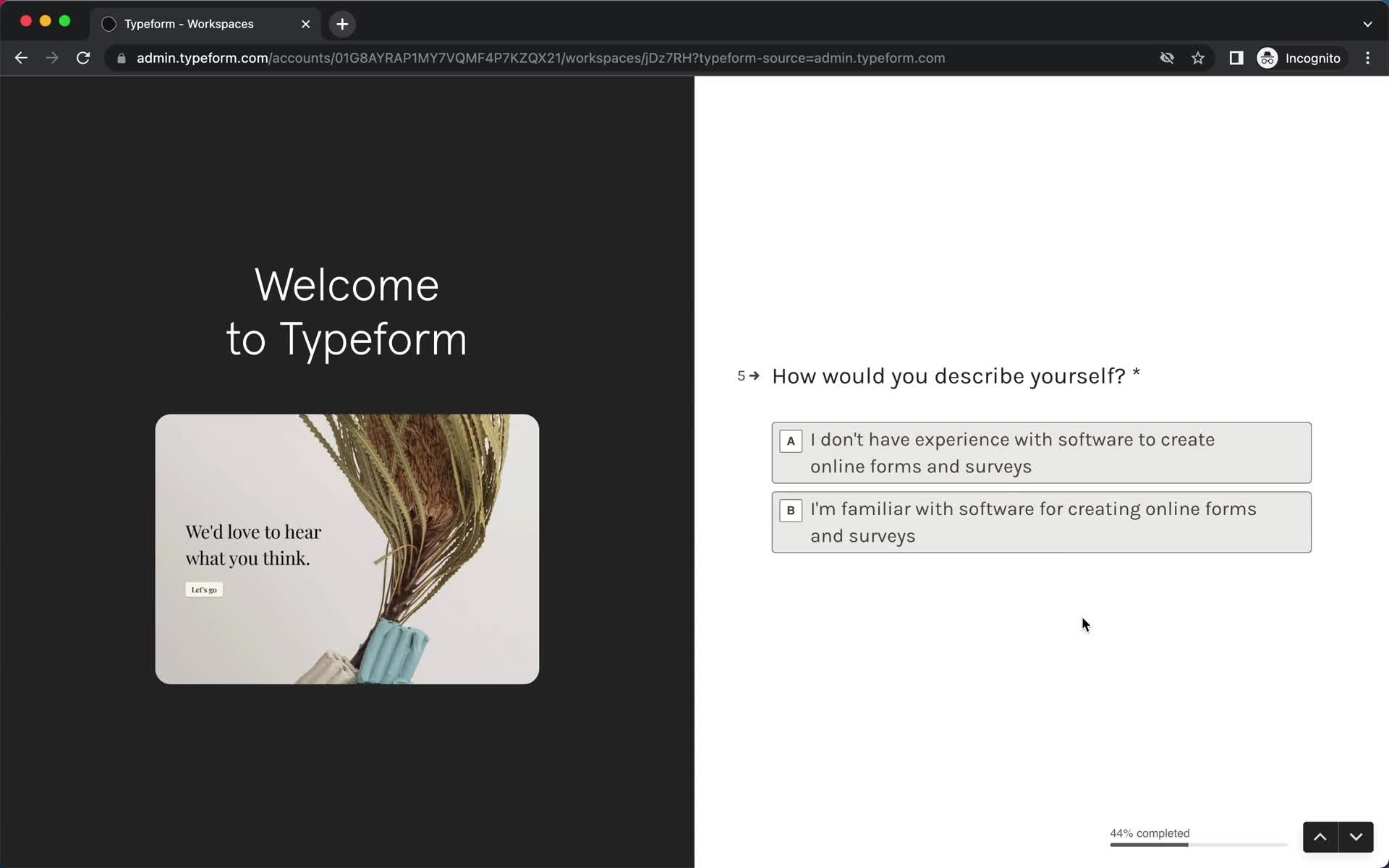Click the Typeform favicon/logo icon
Screen dimensions: 1389x868
pos(110,23)
